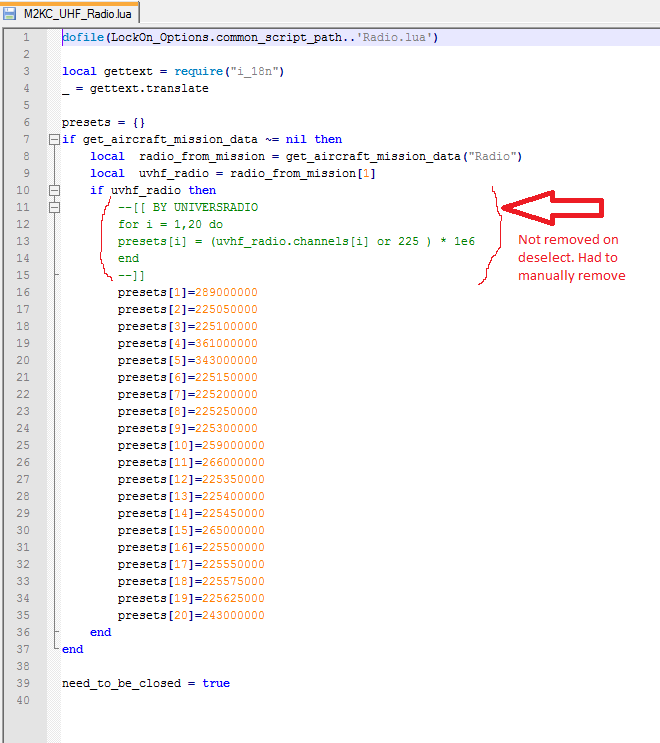Viewport: 660px width, 743px height.
Task: Collapse the fold marker at line 10
Action: click(54, 190)
